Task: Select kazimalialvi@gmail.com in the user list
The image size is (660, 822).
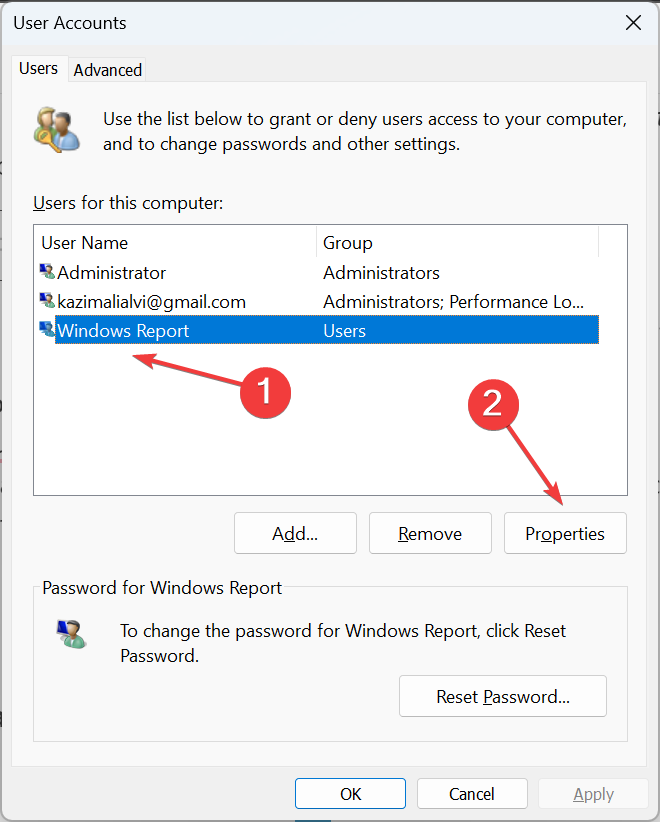Action: click(151, 302)
